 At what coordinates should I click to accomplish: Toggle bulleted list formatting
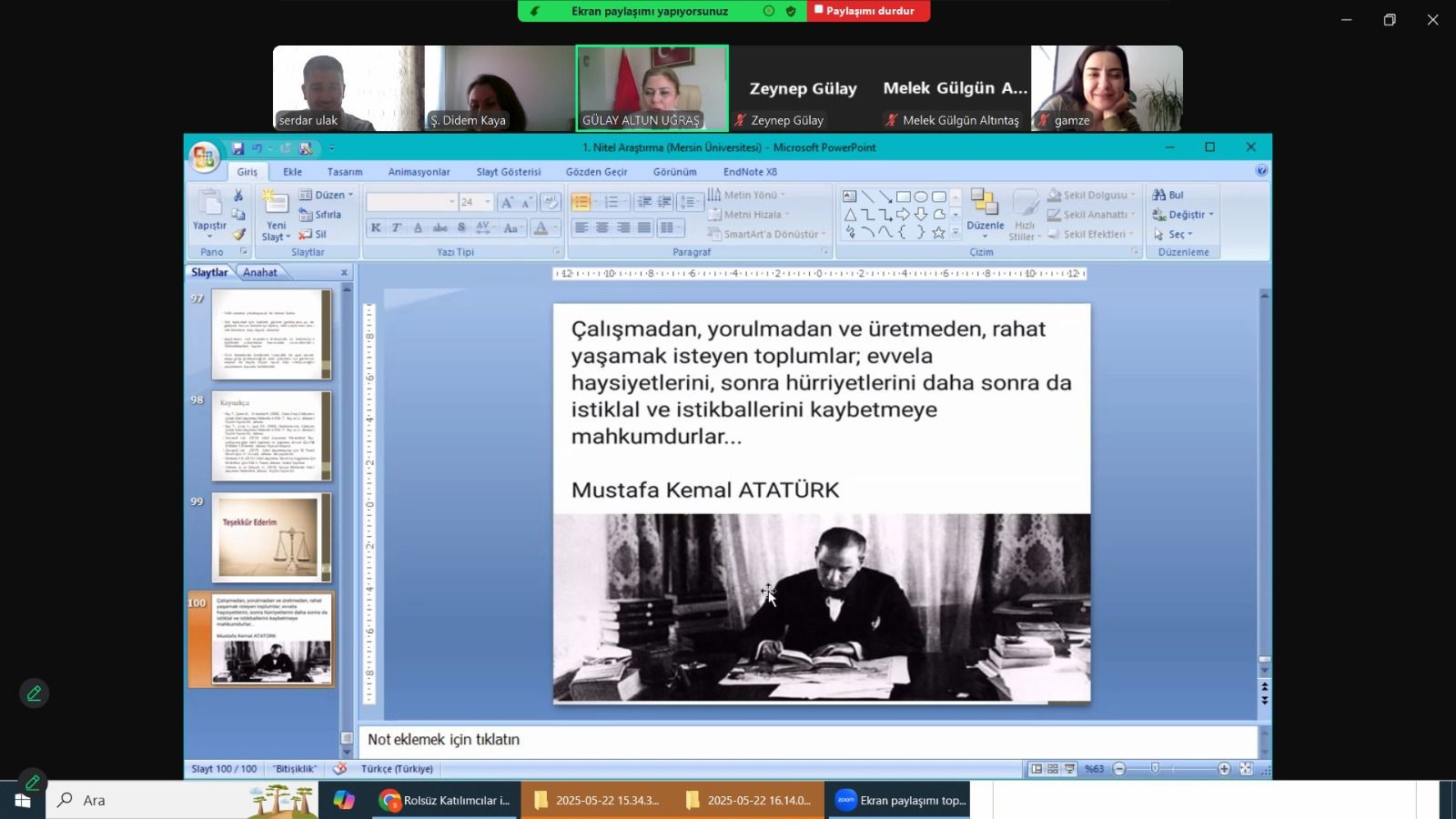[x=581, y=202]
